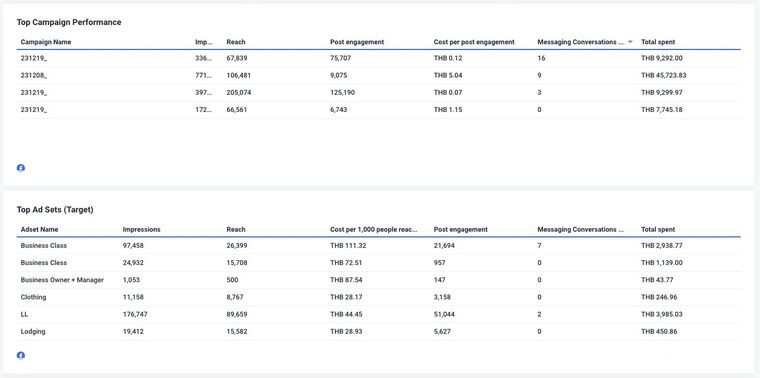Image resolution: width=760 pixels, height=378 pixels.
Task: Sort ad sets table by Post engagement header
Action: [460, 230]
